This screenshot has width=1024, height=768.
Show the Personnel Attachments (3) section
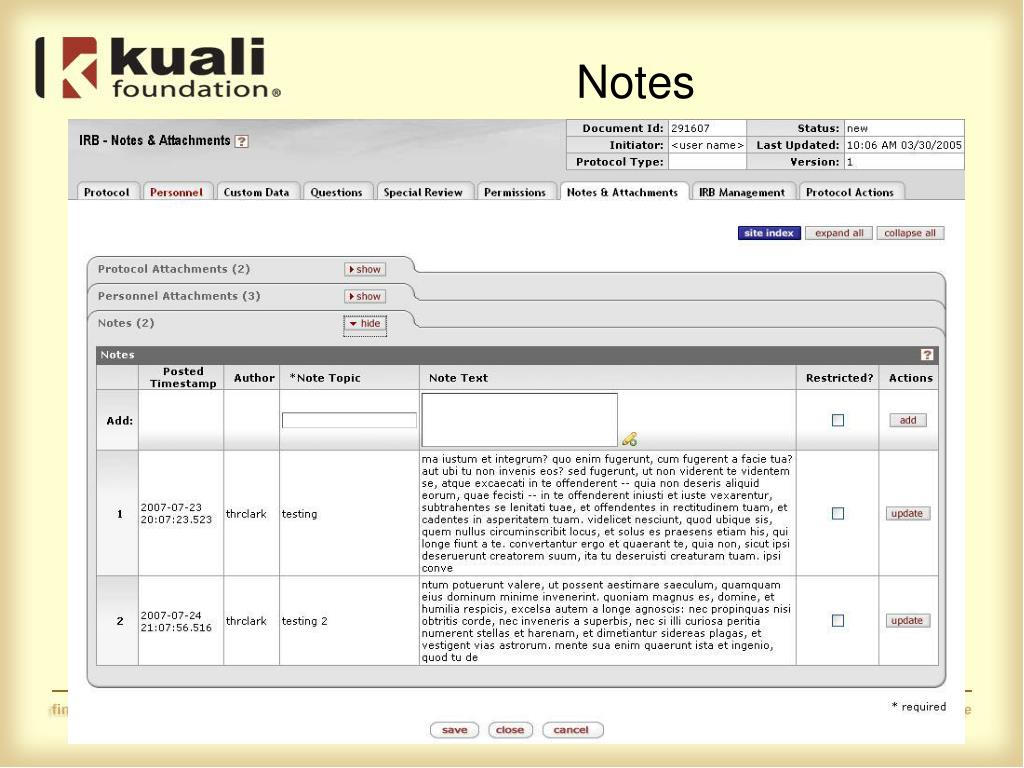pos(365,296)
